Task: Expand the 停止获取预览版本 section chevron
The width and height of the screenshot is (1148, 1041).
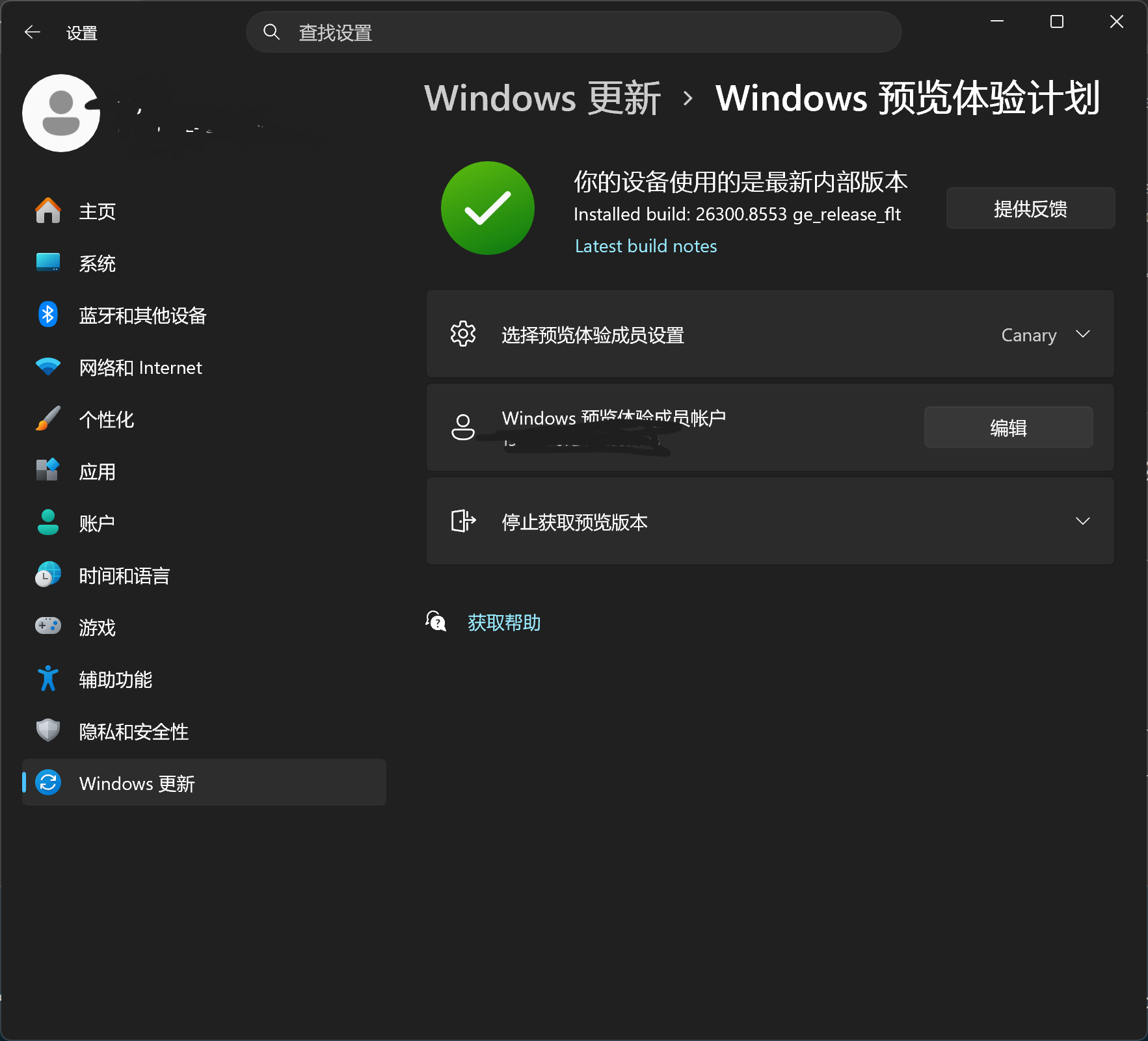Action: click(x=1083, y=521)
